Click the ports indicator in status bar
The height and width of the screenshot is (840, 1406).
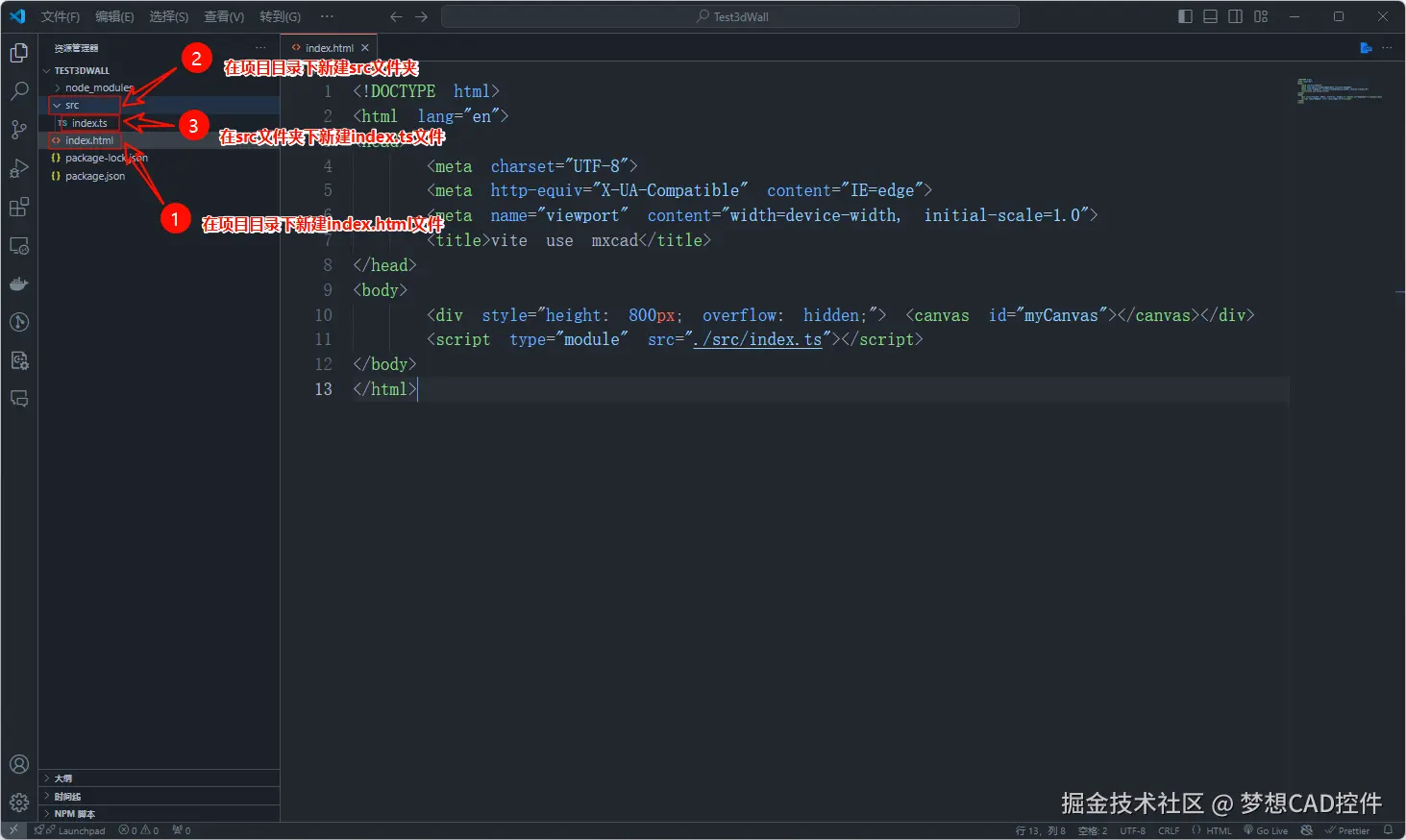182,830
